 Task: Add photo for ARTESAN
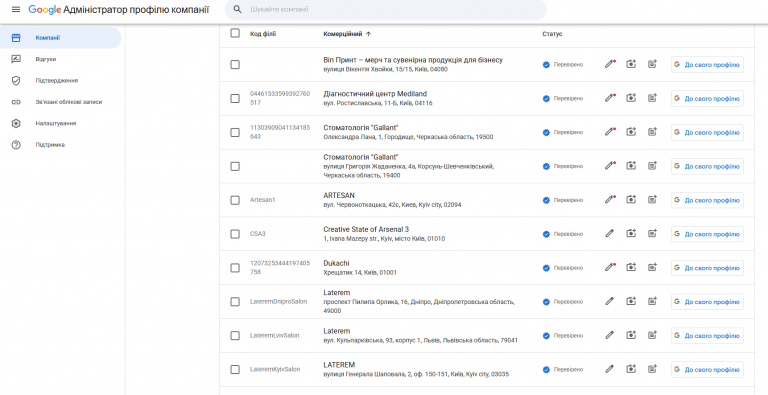pyautogui.click(x=631, y=200)
